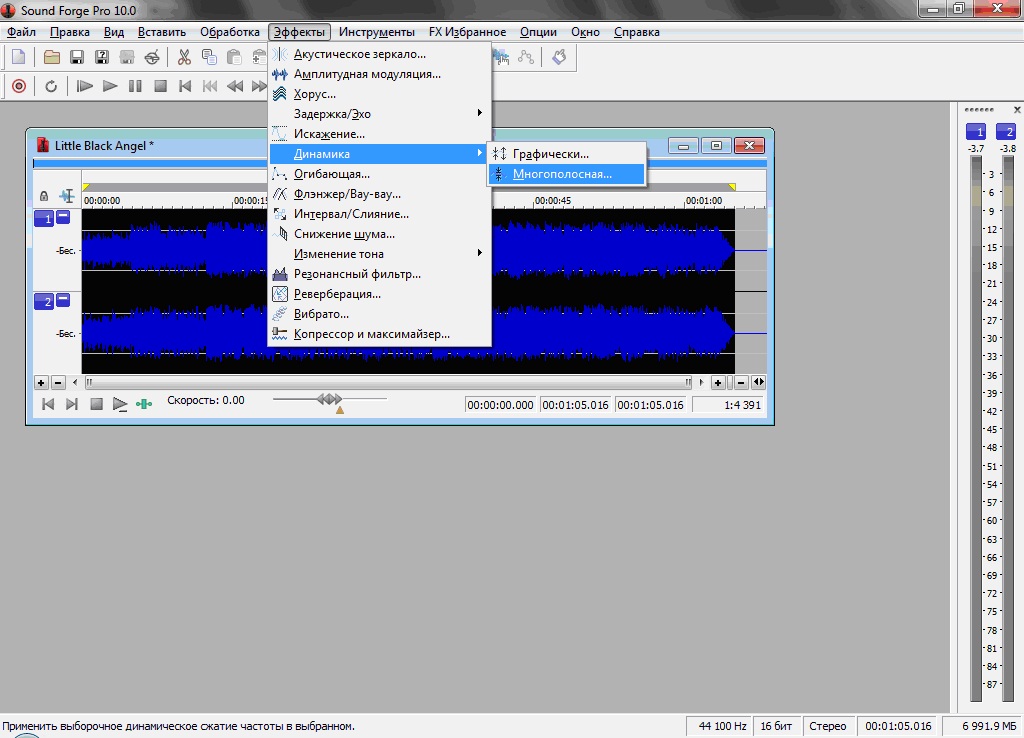The height and width of the screenshot is (738, 1024).
Task: Click the New file toolbar icon
Action: coord(19,57)
